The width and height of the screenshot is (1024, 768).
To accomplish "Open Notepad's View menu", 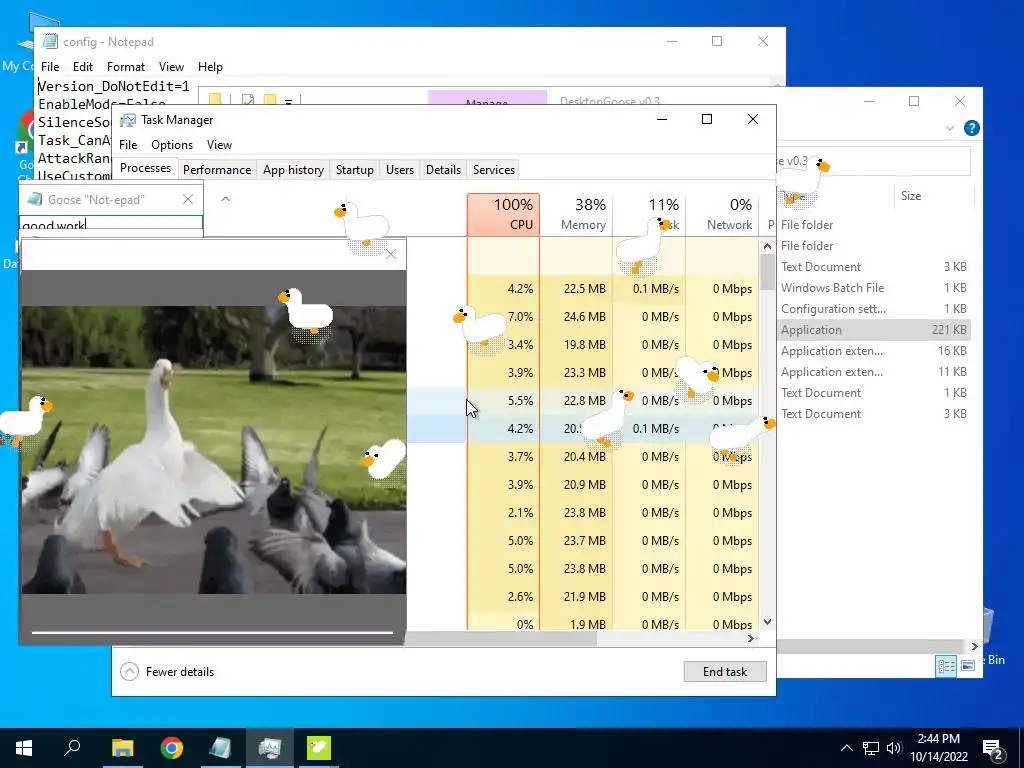I will tap(171, 67).
